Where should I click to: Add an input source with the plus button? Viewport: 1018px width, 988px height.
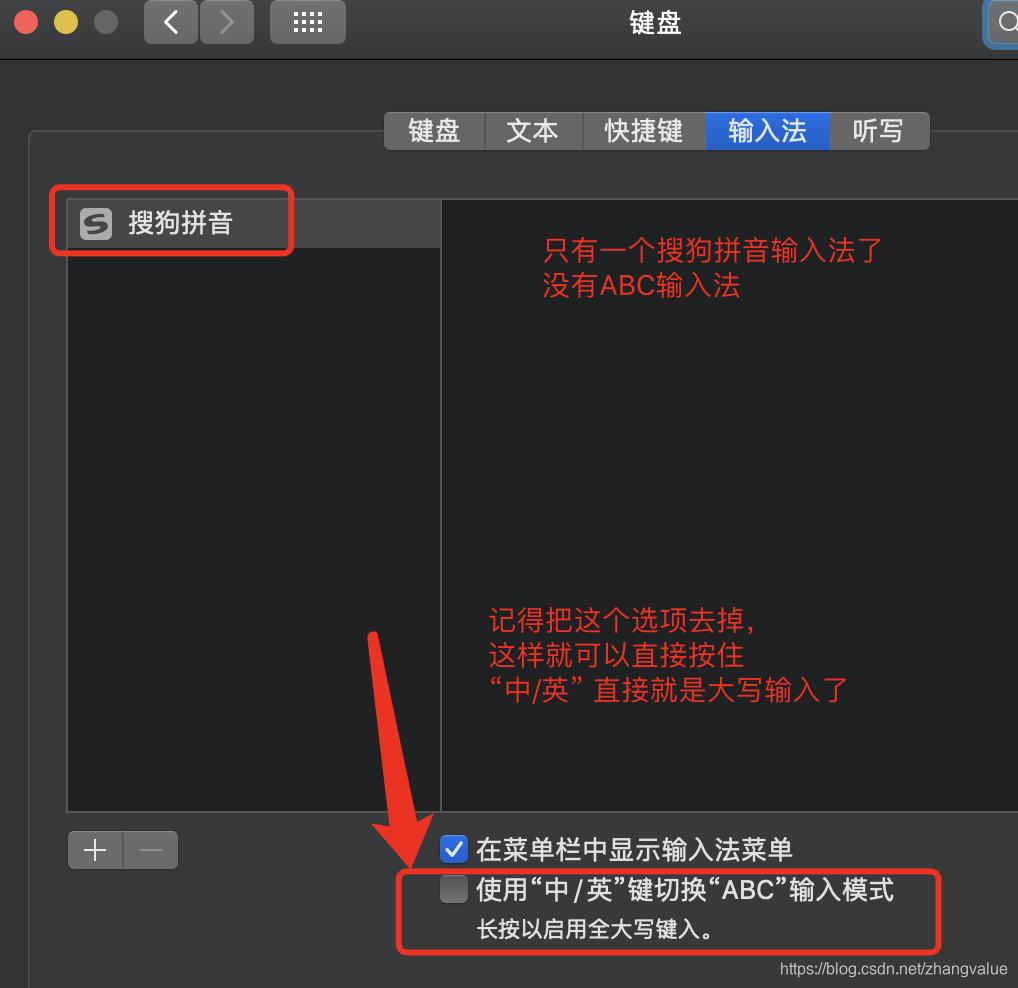95,850
